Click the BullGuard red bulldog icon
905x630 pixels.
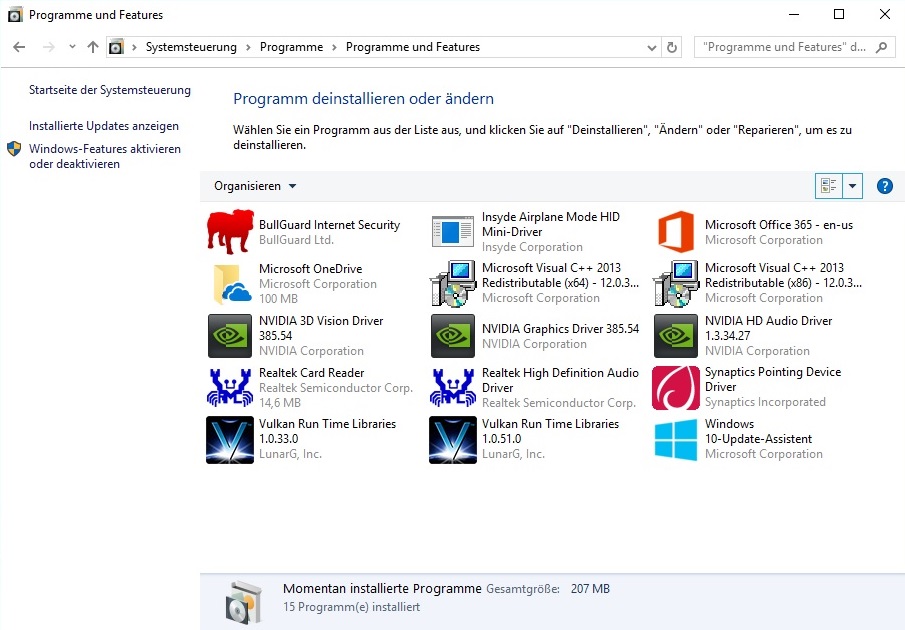[x=230, y=232]
